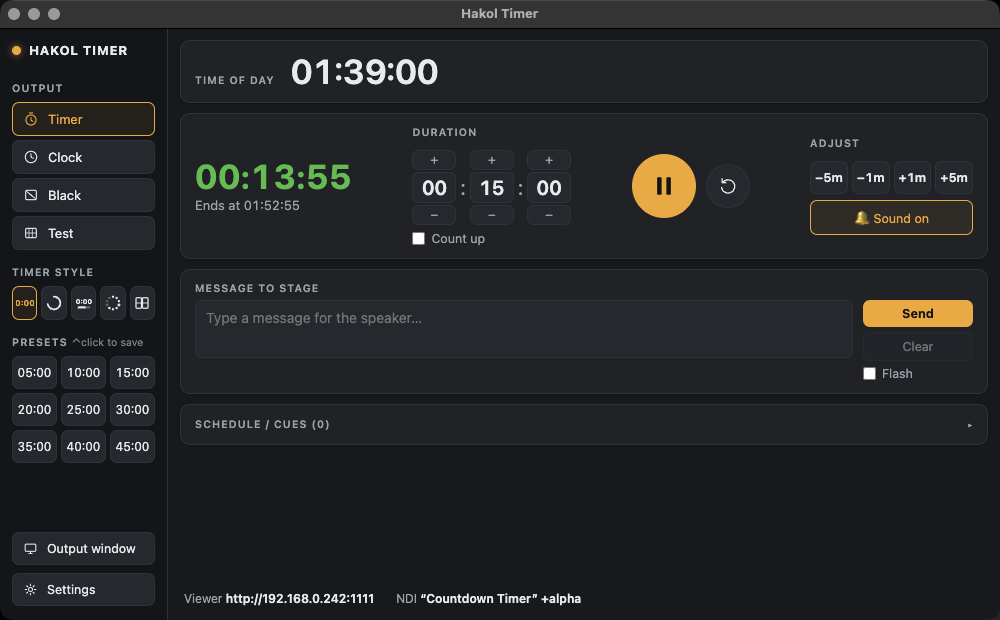Open the Output window

84,549
